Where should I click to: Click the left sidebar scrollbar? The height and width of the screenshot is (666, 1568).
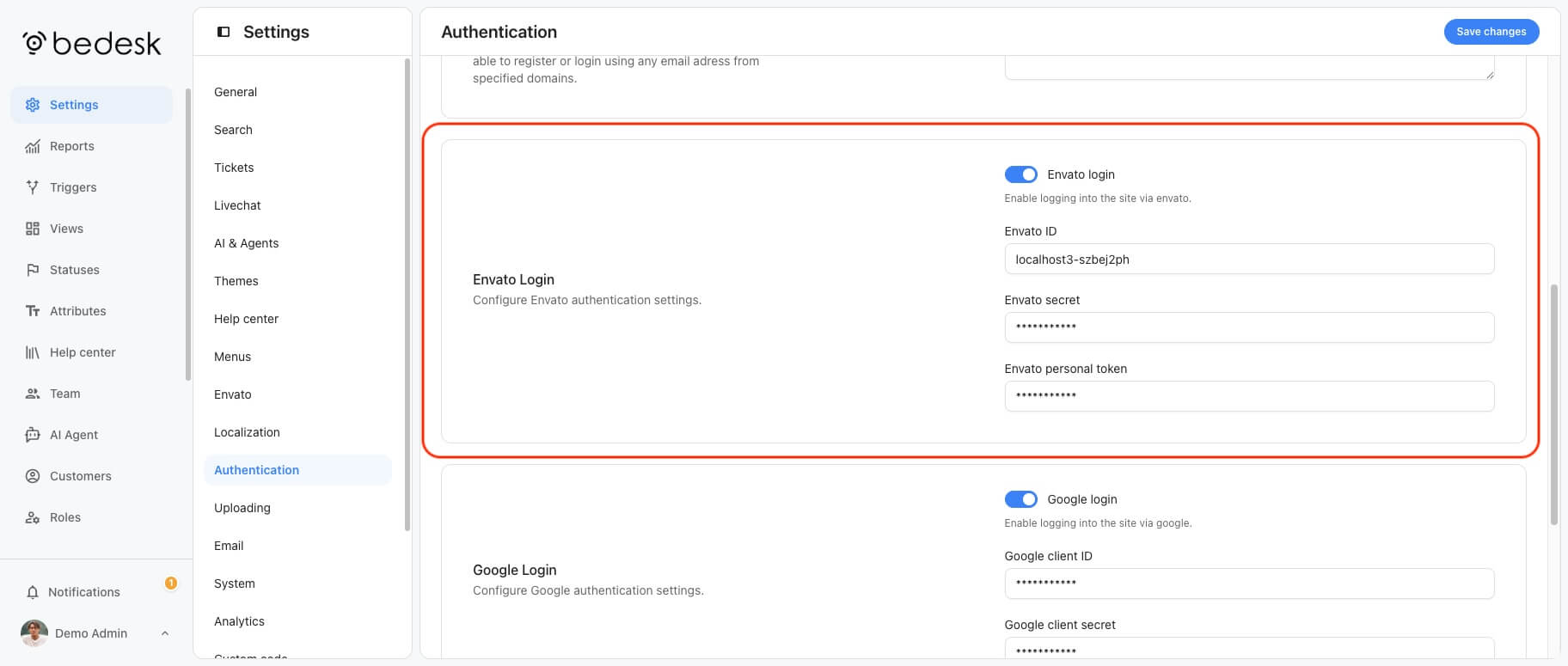(x=188, y=234)
